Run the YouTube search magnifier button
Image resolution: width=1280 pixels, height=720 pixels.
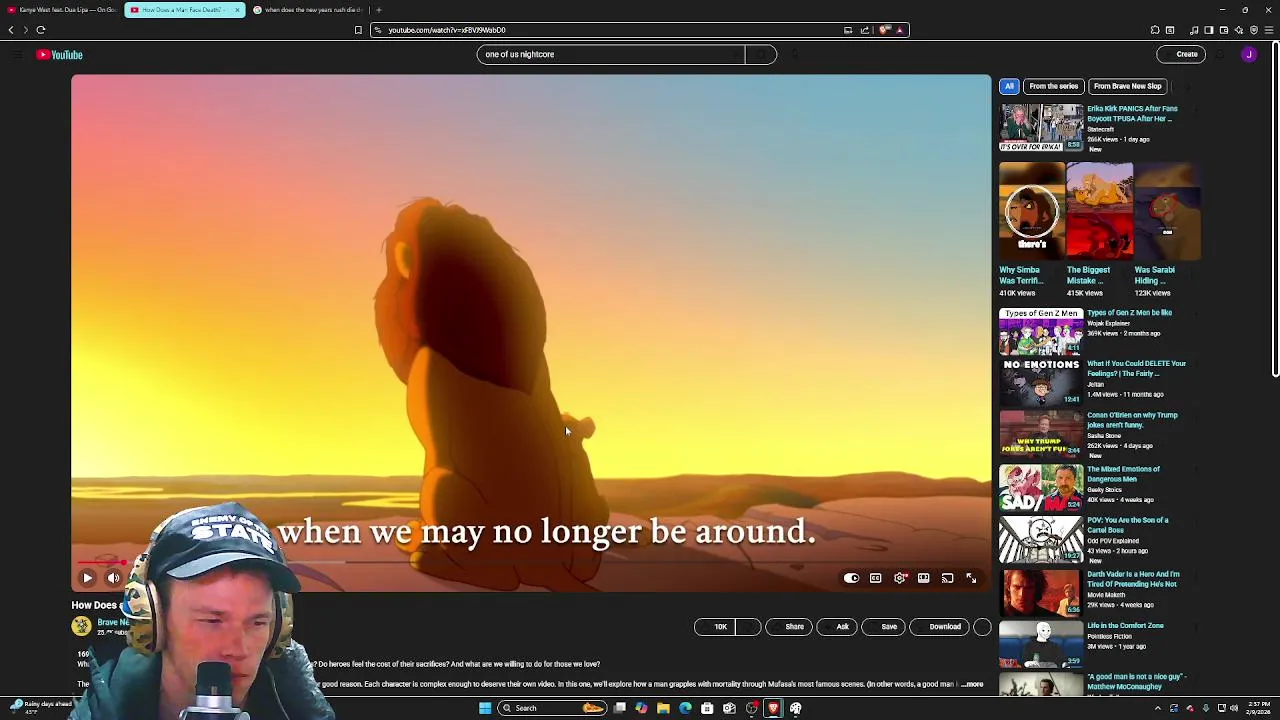coord(761,55)
